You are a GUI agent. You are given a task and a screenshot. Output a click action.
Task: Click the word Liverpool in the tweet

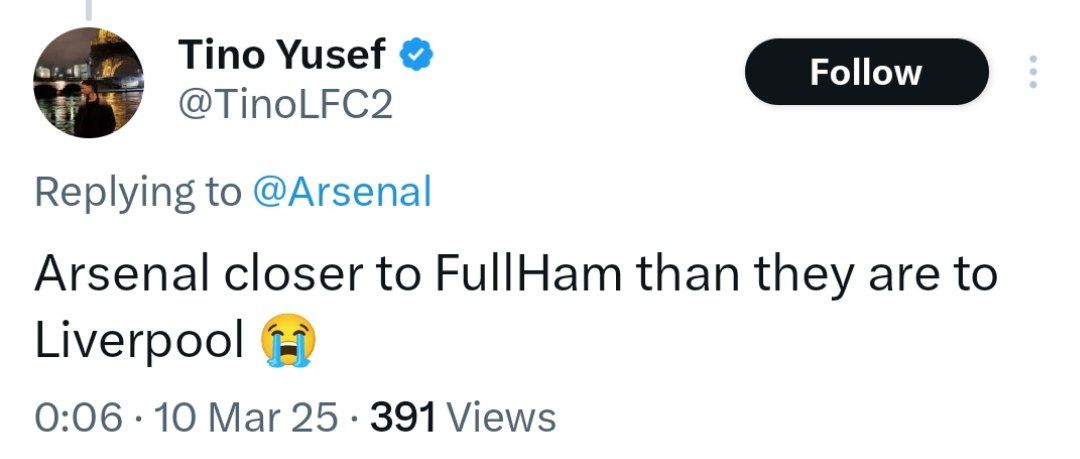pyautogui.click(x=139, y=342)
